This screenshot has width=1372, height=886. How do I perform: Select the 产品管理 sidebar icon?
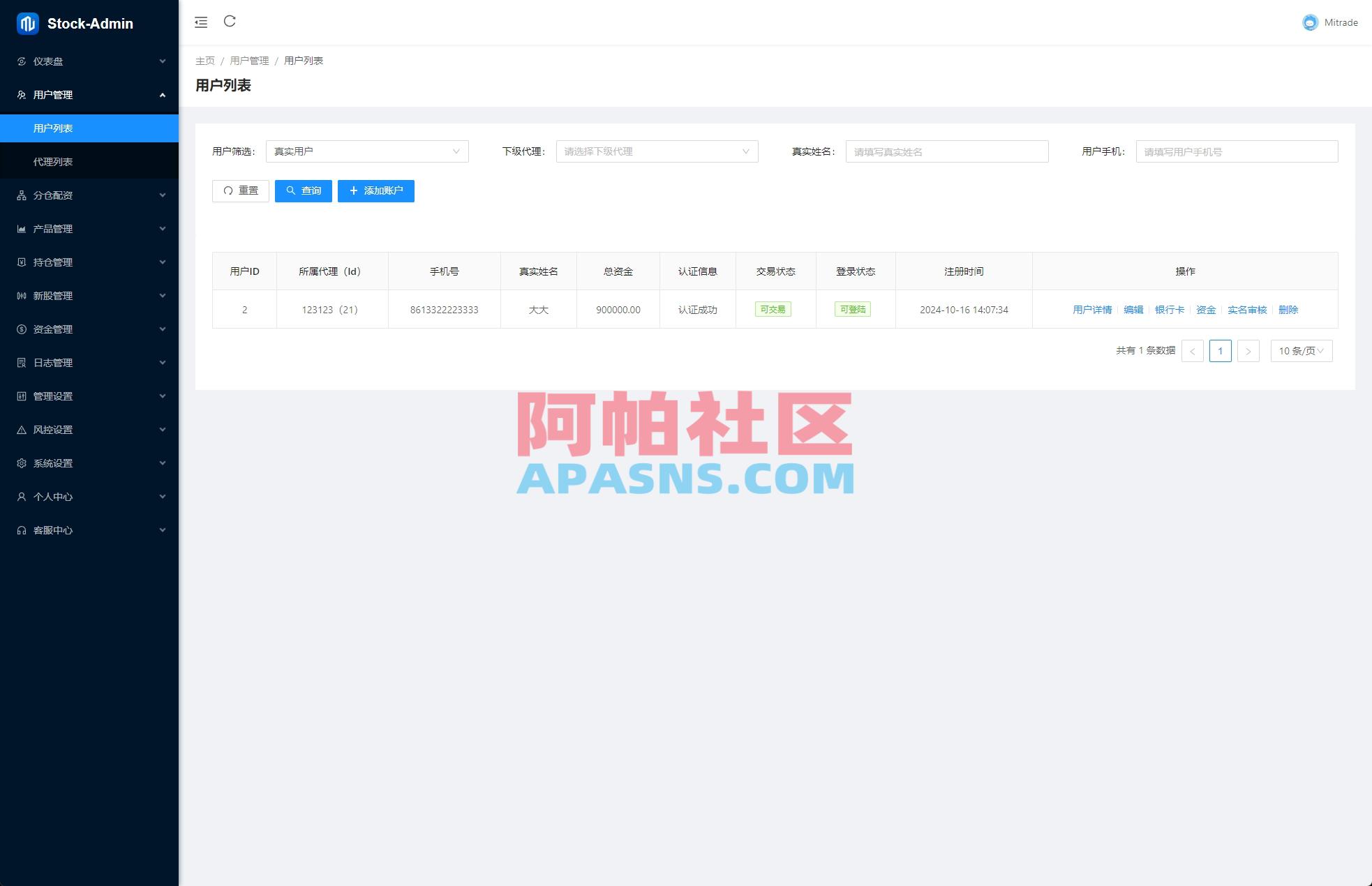[21, 229]
